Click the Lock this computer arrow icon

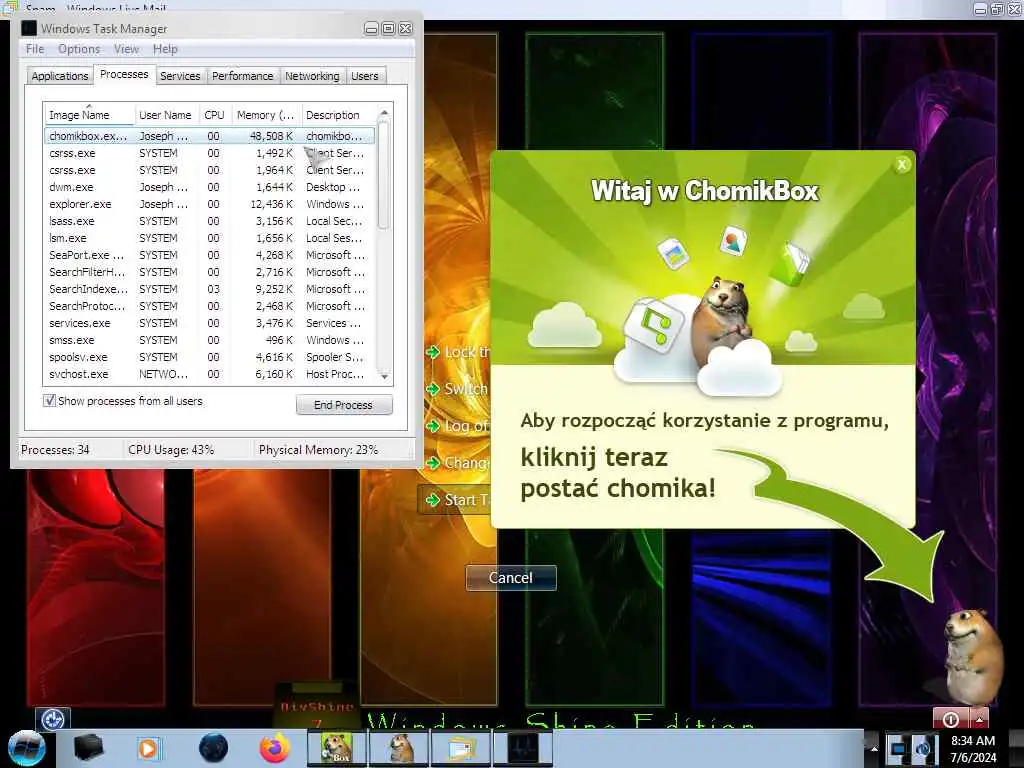point(432,353)
